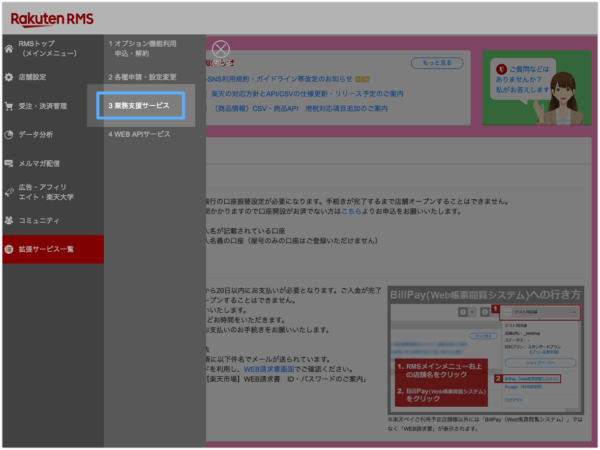Open 店舗設定 in sidebar

tap(53, 77)
